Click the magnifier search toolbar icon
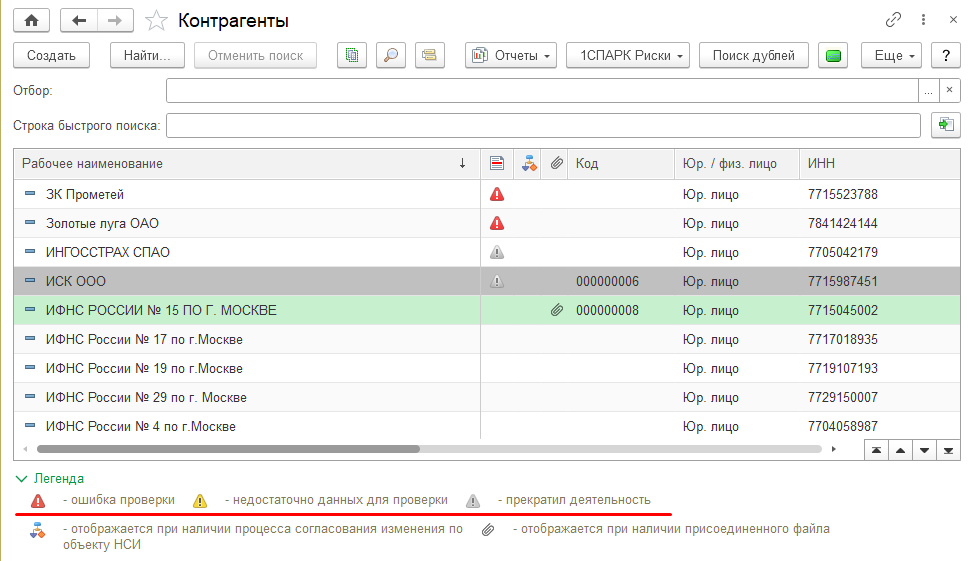The image size is (979, 561). [391, 56]
